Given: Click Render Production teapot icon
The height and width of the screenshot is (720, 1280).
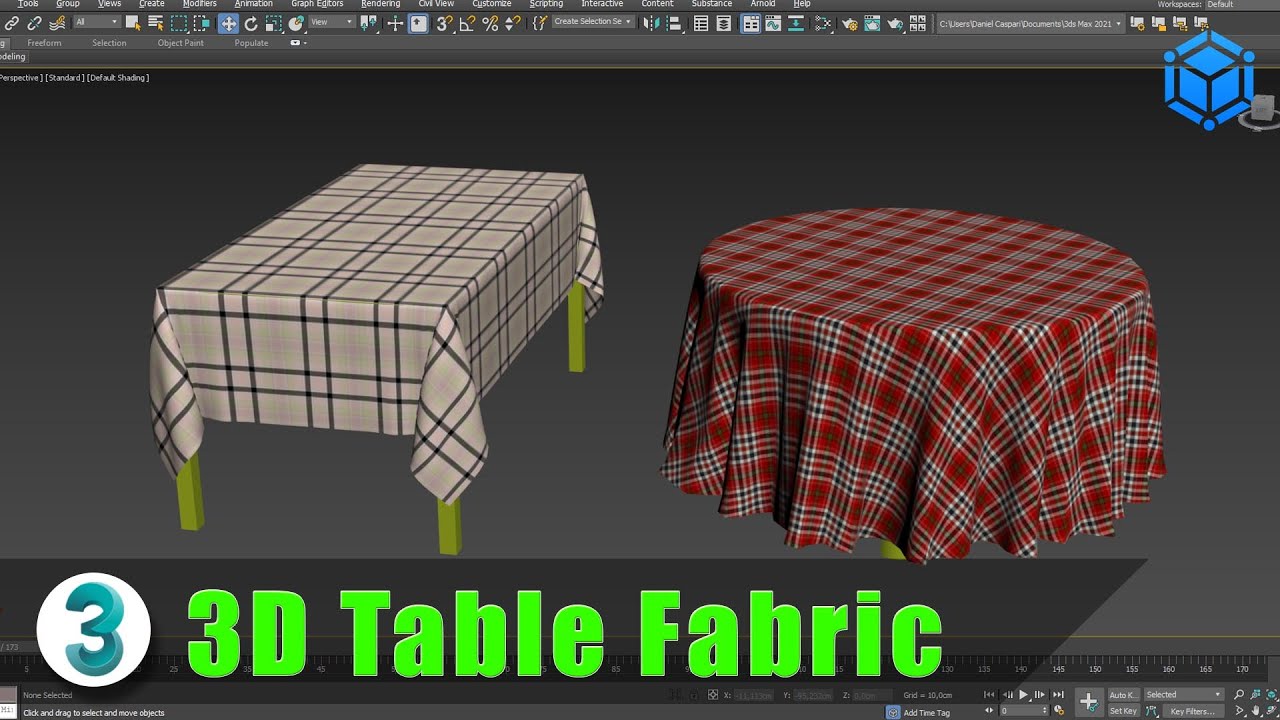Looking at the screenshot, I should (x=895, y=23).
